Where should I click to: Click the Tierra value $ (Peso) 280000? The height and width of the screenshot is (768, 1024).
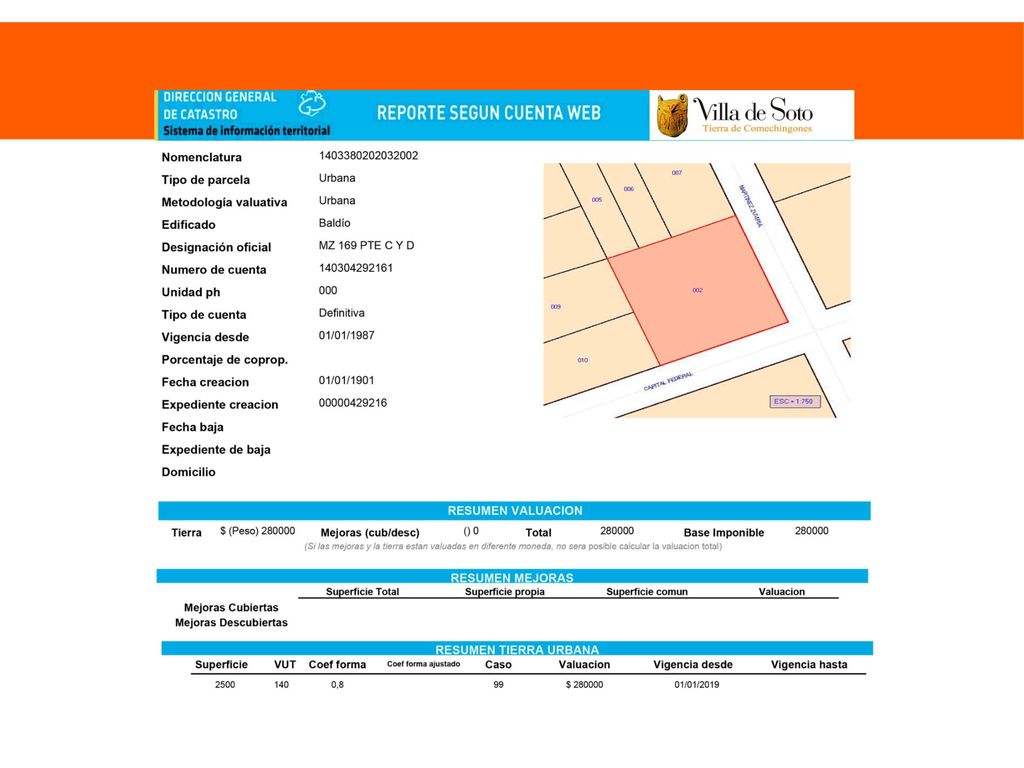point(257,531)
